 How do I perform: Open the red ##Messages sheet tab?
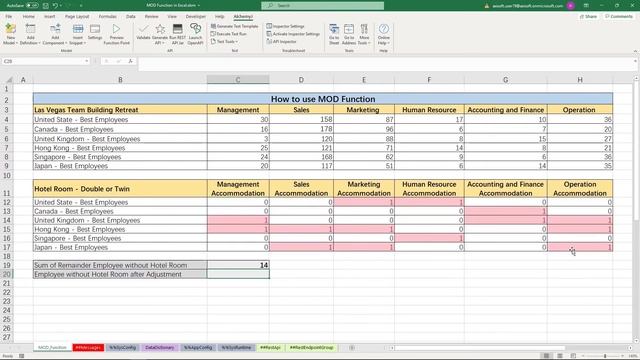tap(88, 347)
